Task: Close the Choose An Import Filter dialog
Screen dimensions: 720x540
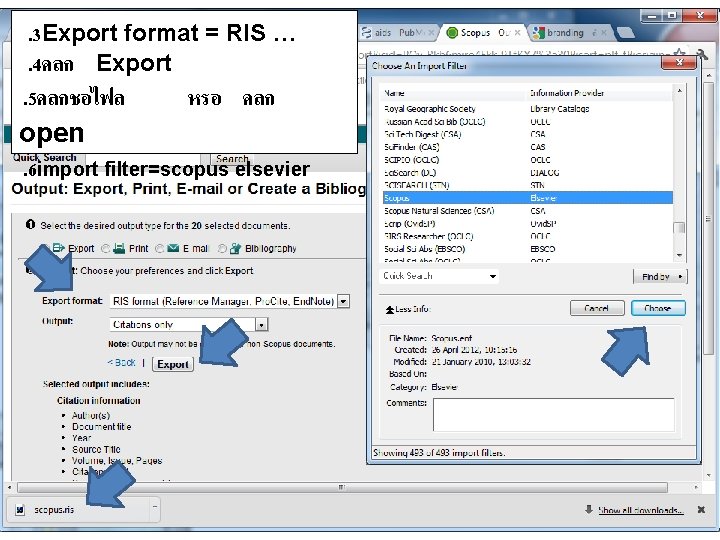Action: point(680,62)
